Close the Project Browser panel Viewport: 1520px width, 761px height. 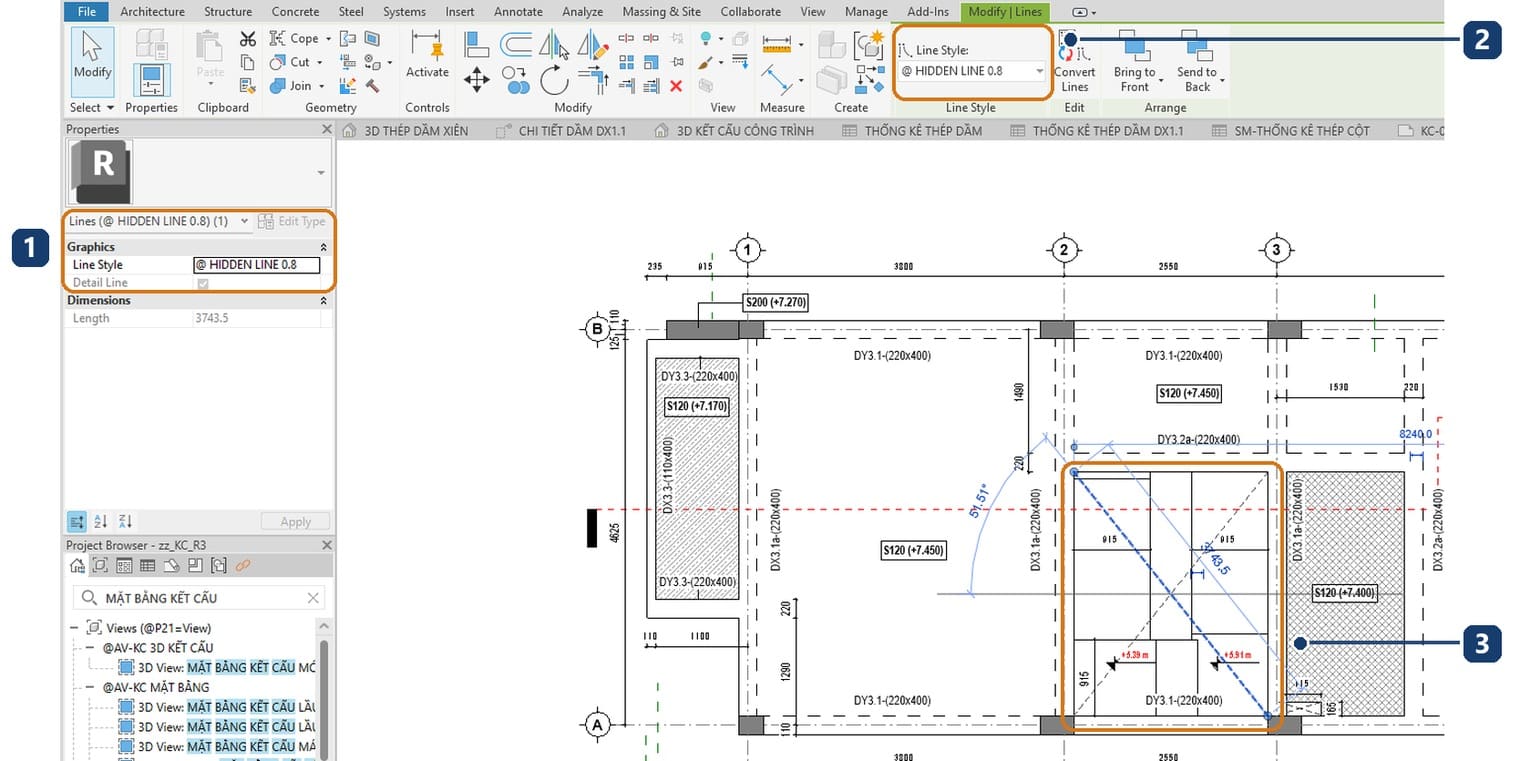click(x=326, y=545)
